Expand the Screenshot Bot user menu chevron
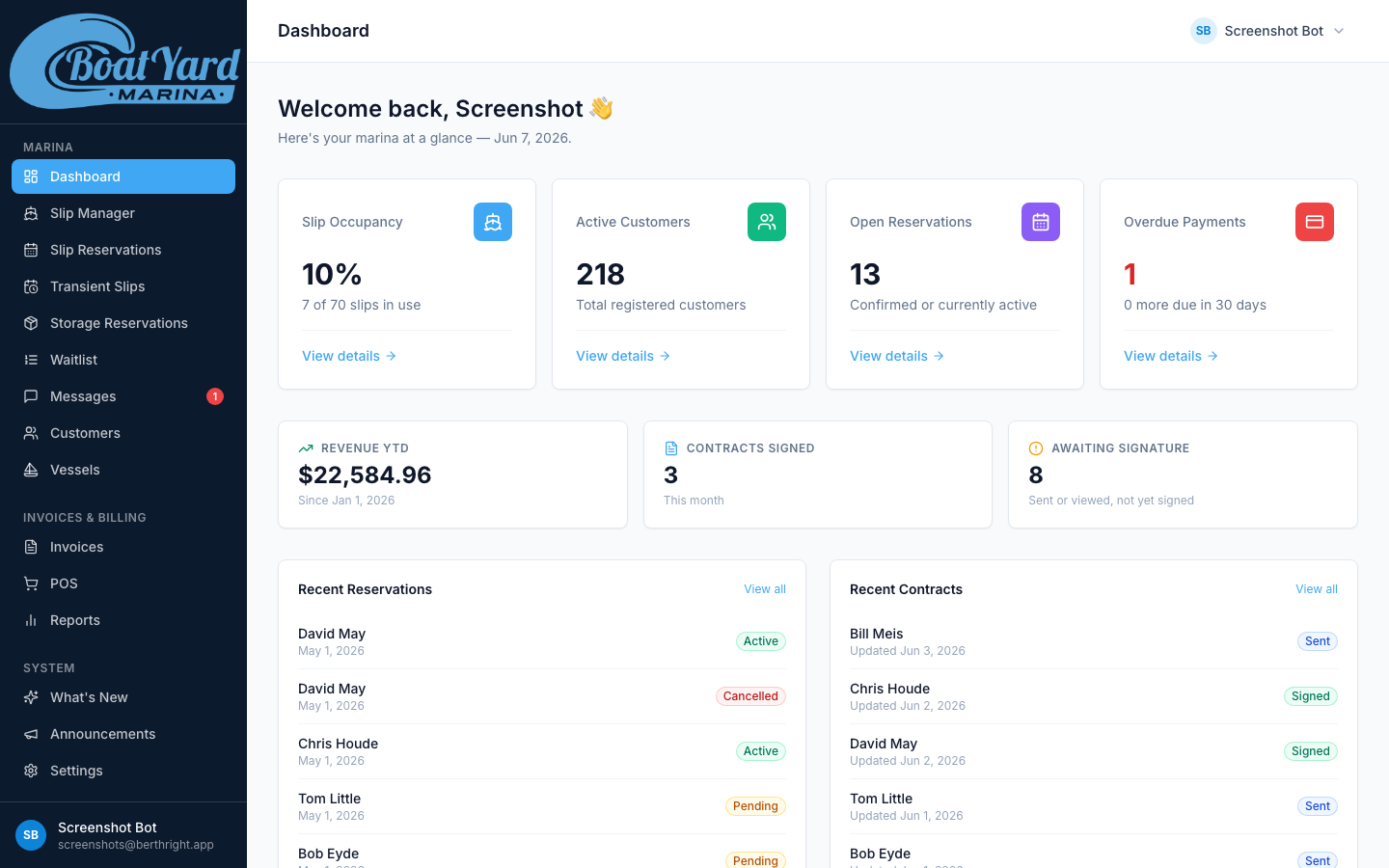This screenshot has height=868, width=1389. 1339,31
